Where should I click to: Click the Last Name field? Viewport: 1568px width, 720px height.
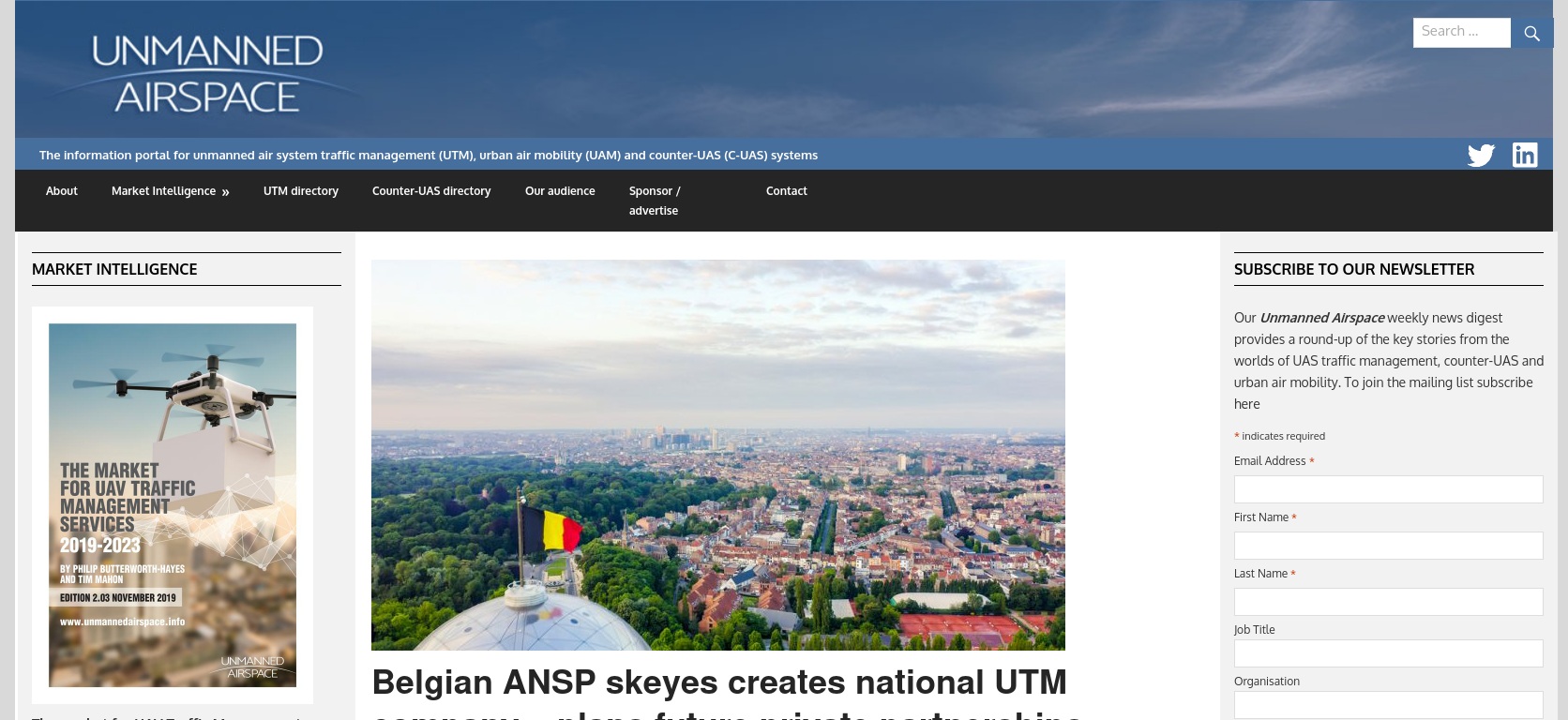1388,602
